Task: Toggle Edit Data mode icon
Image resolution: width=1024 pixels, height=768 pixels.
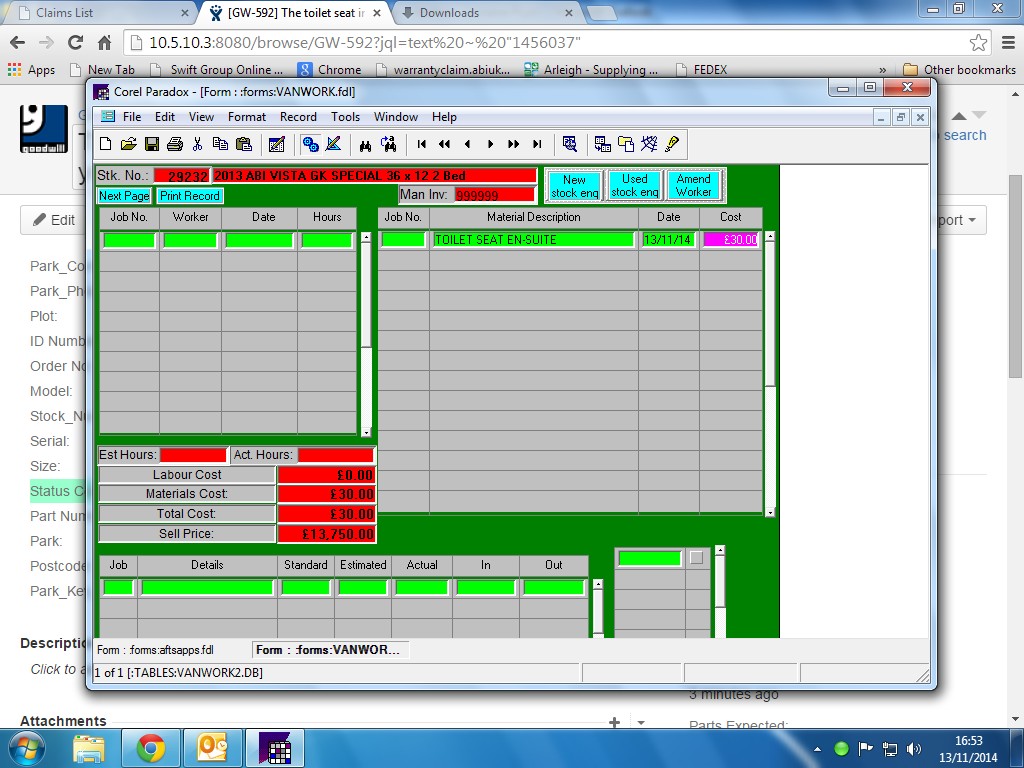Action: [x=277, y=144]
